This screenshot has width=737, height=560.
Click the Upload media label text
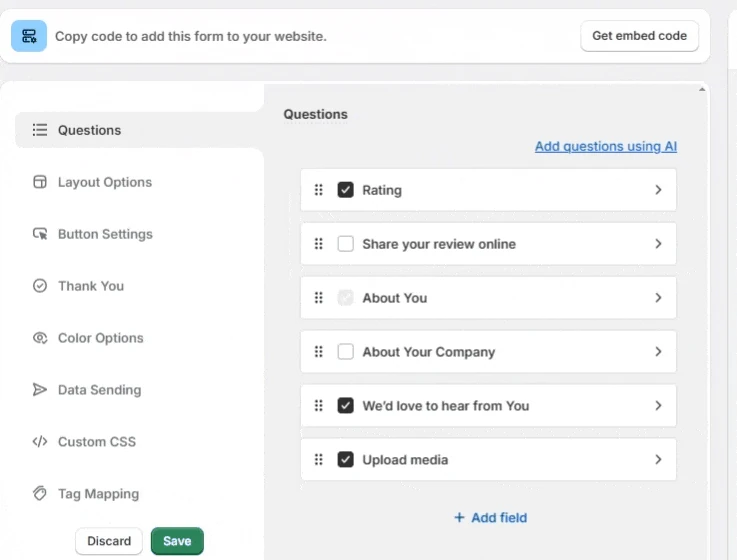click(405, 460)
